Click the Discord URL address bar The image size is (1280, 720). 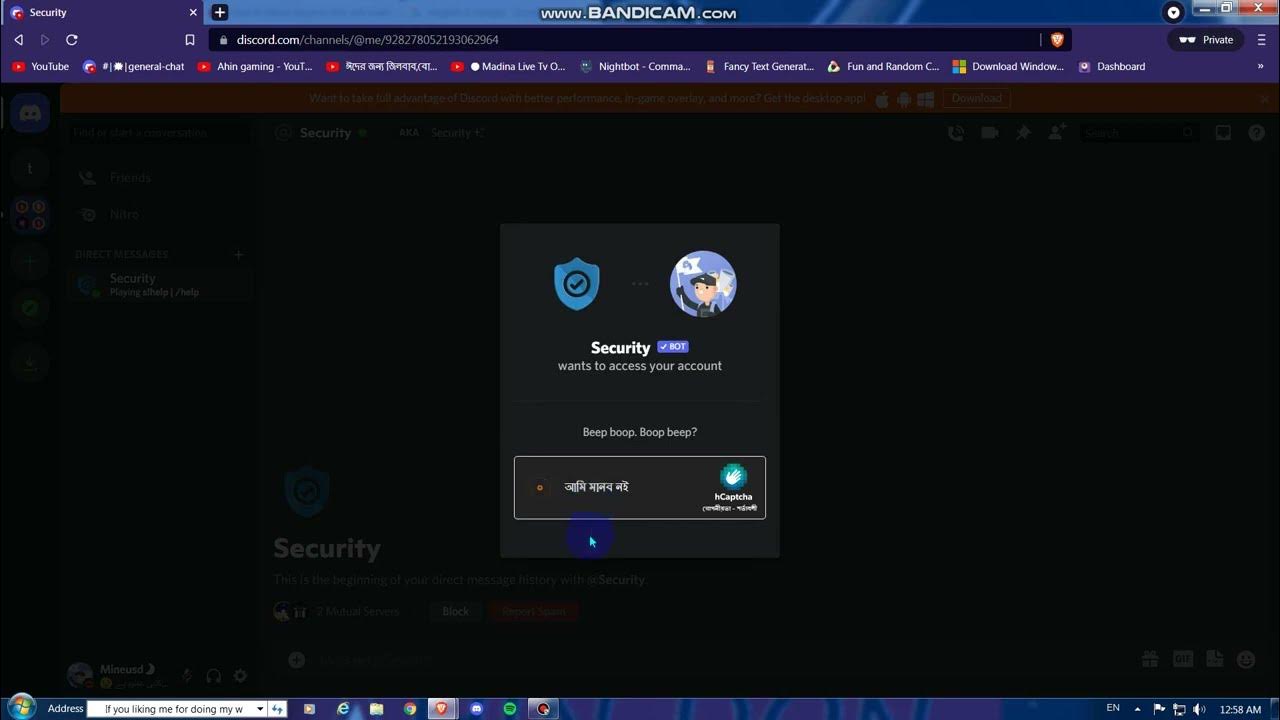[625, 40]
